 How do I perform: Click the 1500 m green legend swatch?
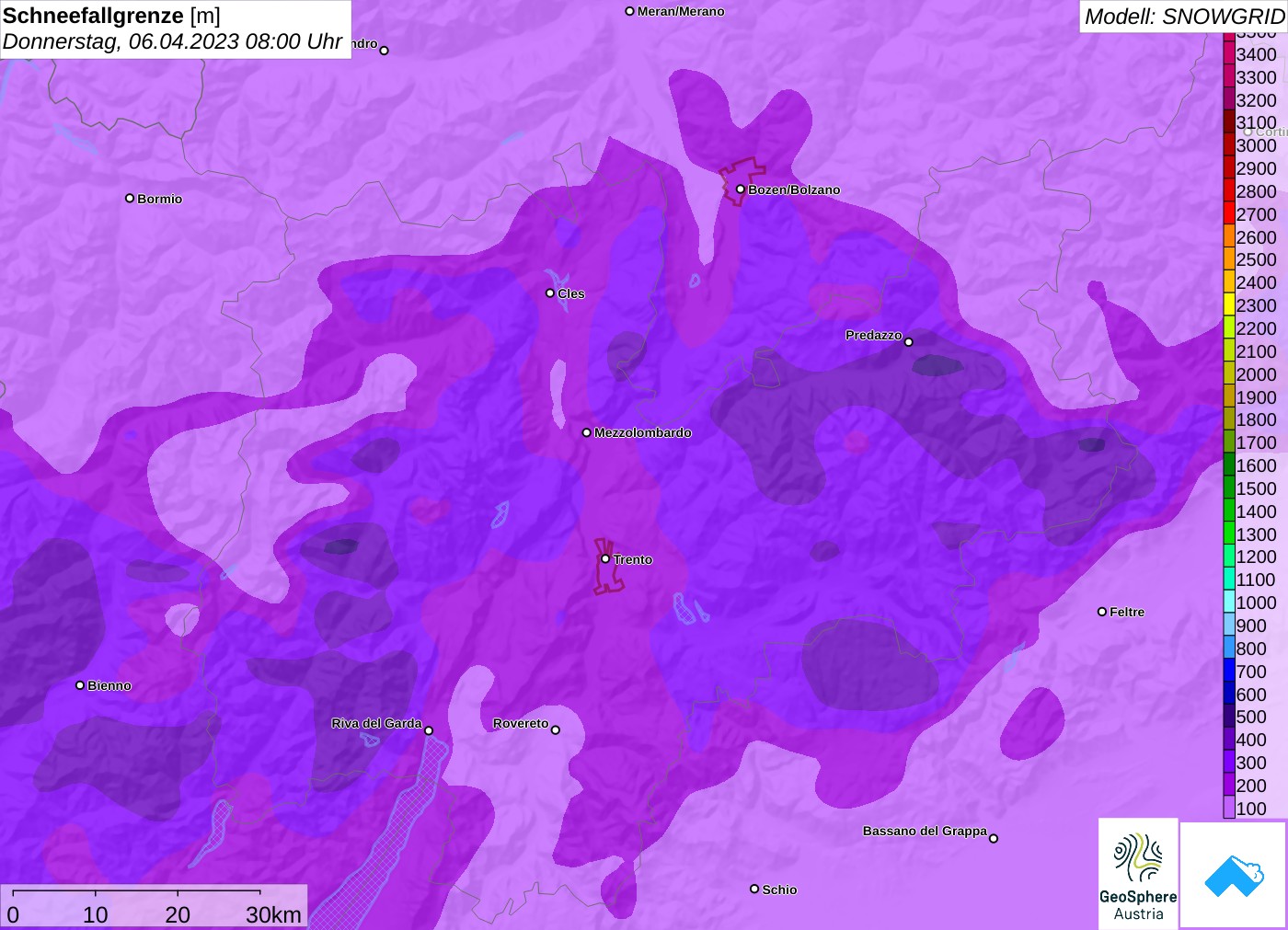click(x=1229, y=488)
